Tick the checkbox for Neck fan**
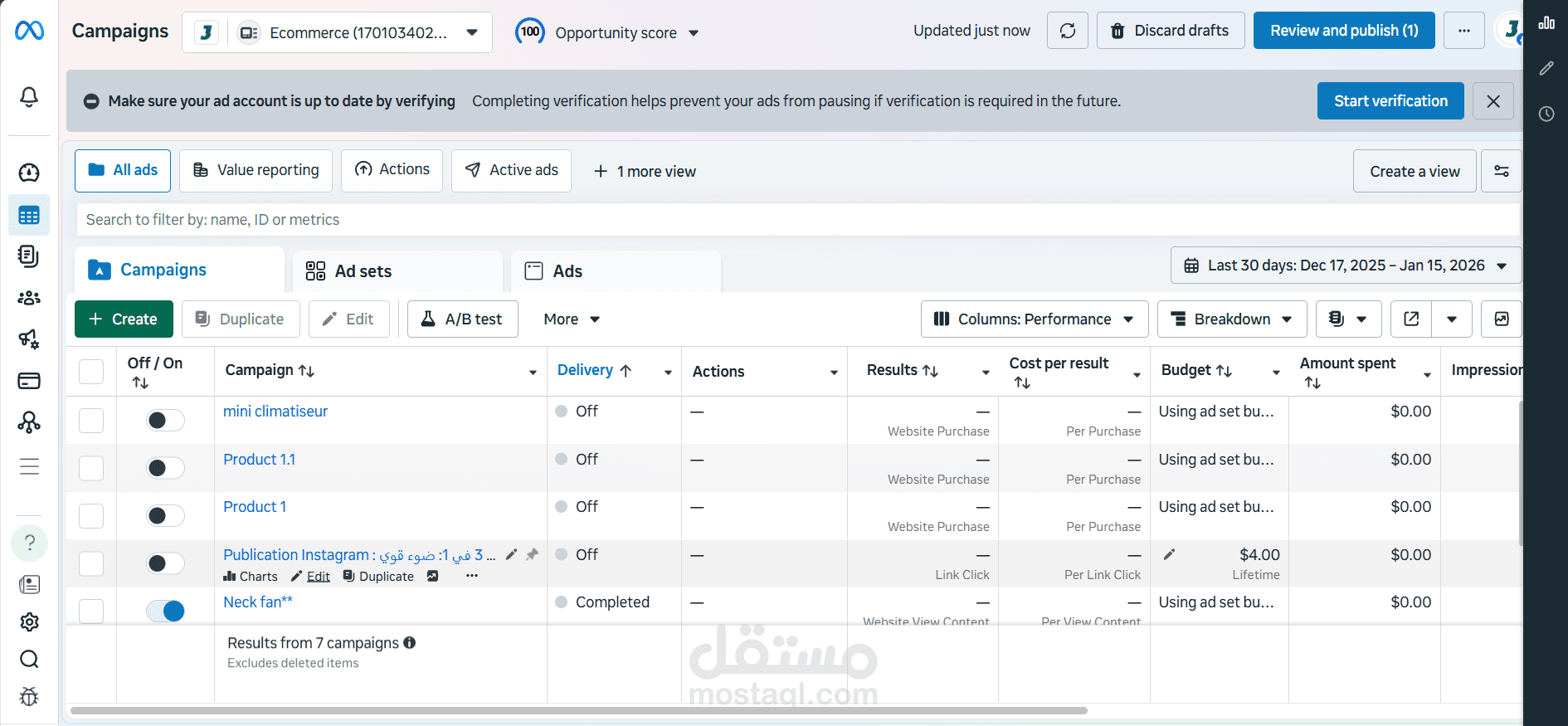This screenshot has height=726, width=1568. (91, 611)
